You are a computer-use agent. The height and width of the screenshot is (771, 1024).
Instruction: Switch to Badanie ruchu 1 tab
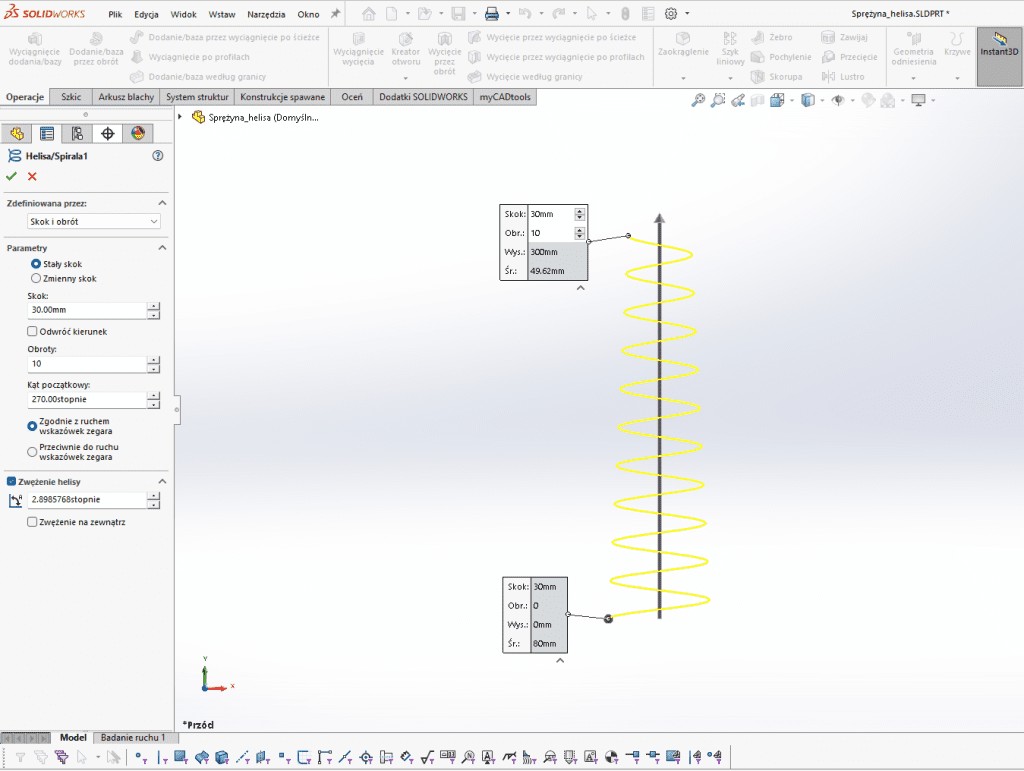[x=133, y=737]
